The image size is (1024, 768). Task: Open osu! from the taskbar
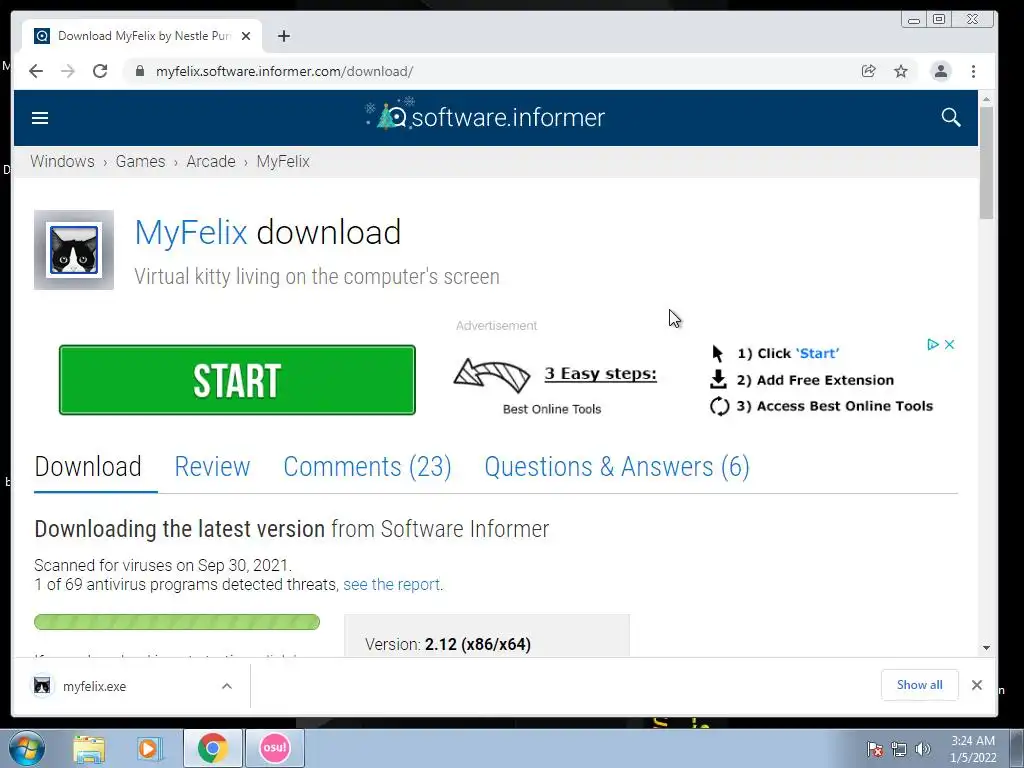[x=274, y=748]
